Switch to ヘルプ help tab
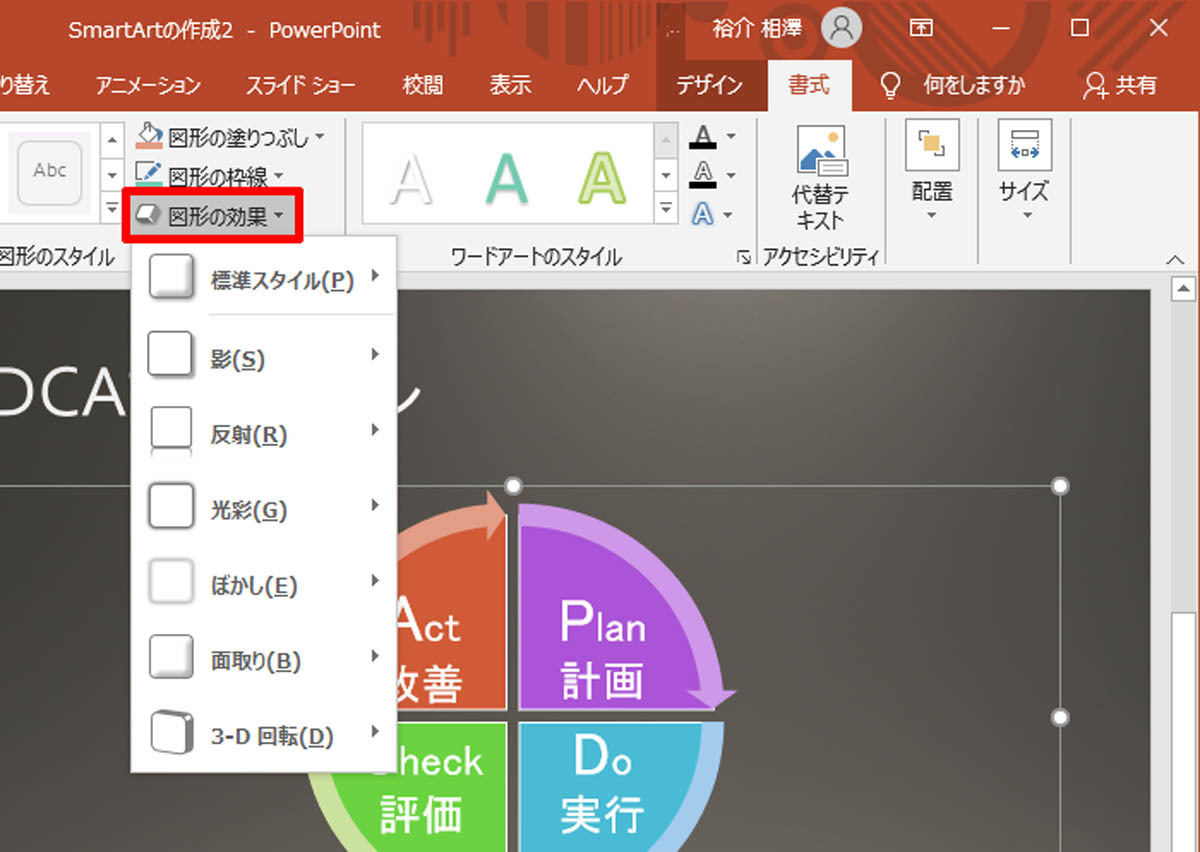This screenshot has width=1200, height=852. [602, 86]
